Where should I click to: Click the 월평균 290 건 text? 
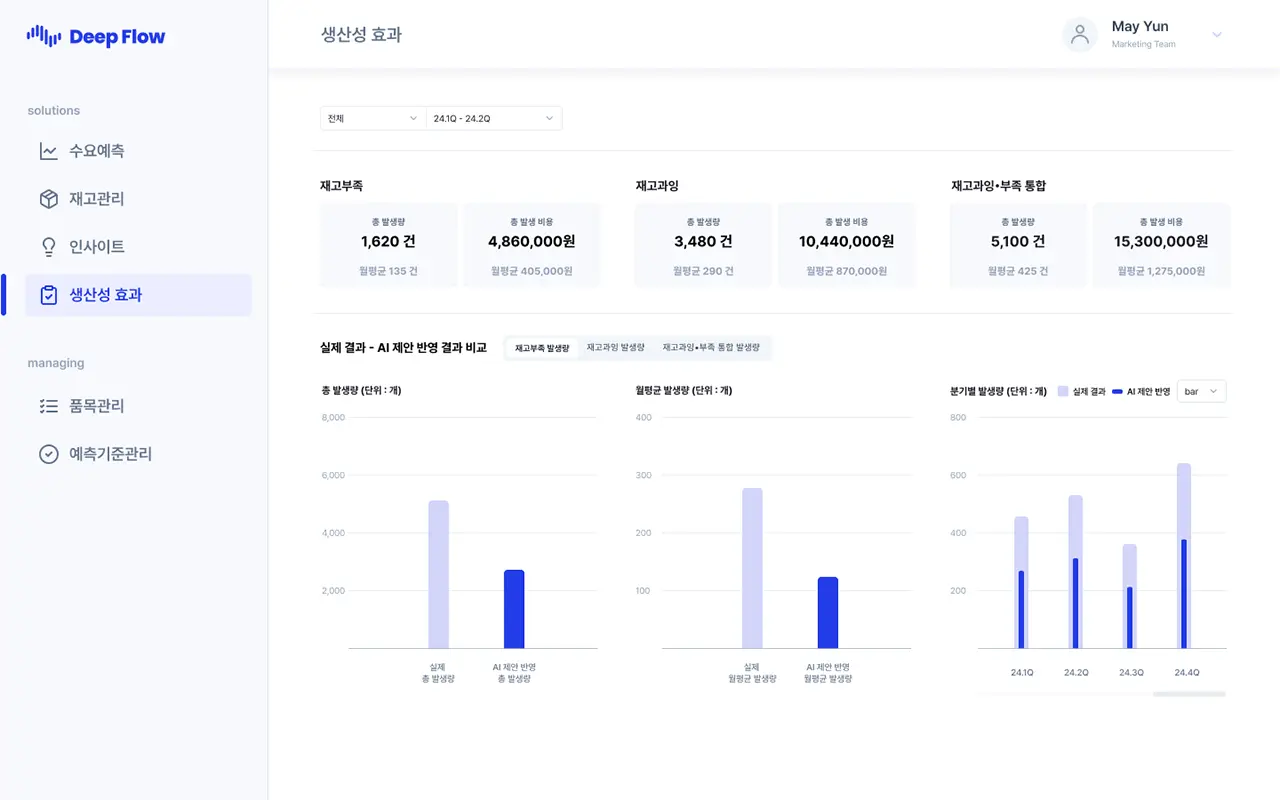703,271
